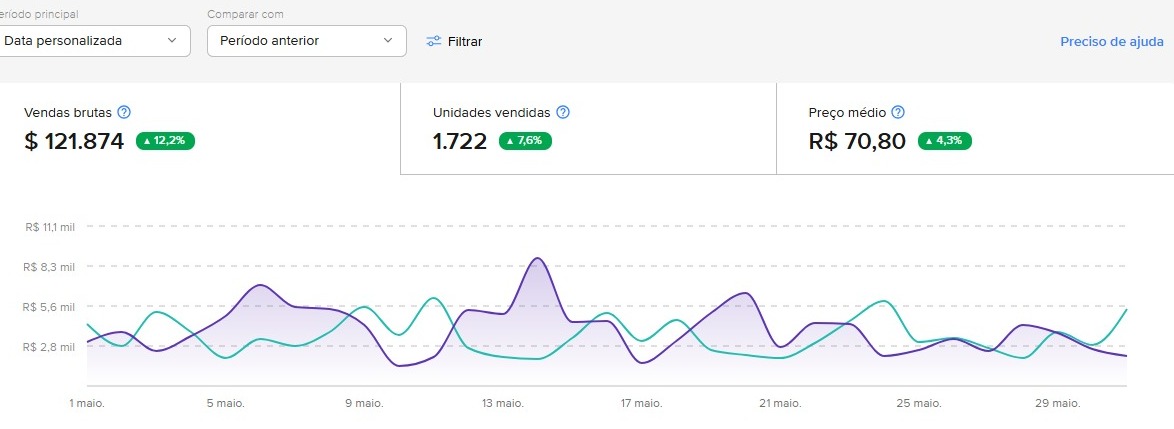Click the R$ 8,3 mil y-axis label

[51, 267]
